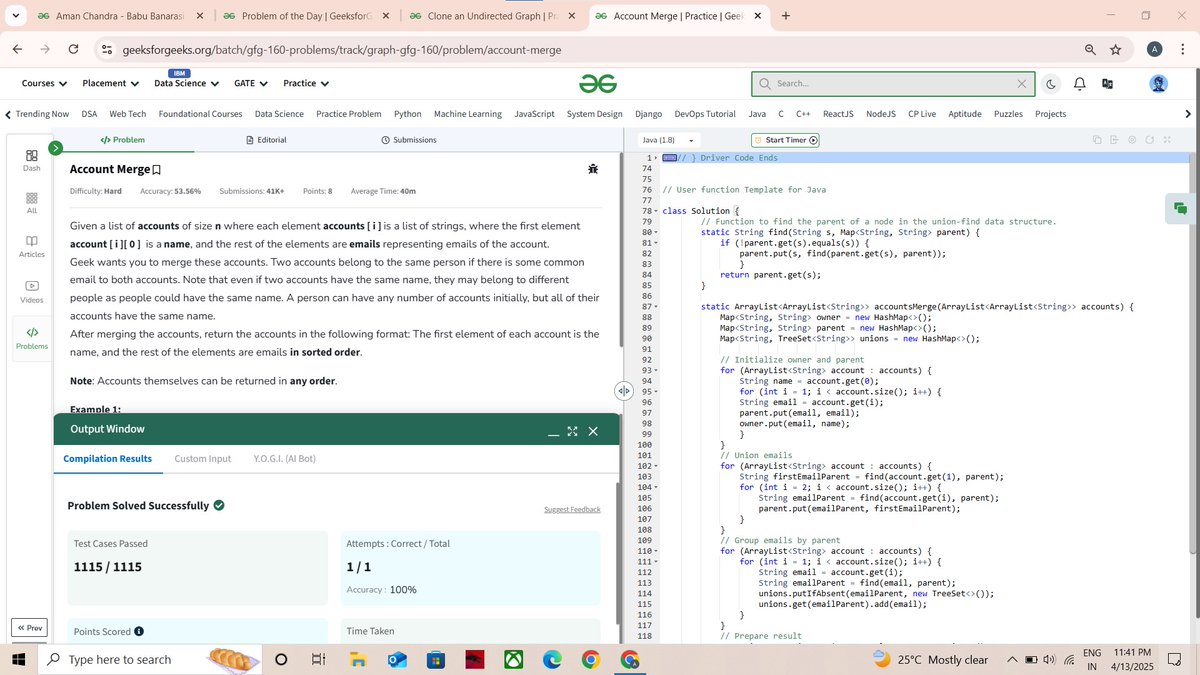Screen dimensions: 1200x675
Task: Open the Articles sidebar icon
Action: pos(31,246)
